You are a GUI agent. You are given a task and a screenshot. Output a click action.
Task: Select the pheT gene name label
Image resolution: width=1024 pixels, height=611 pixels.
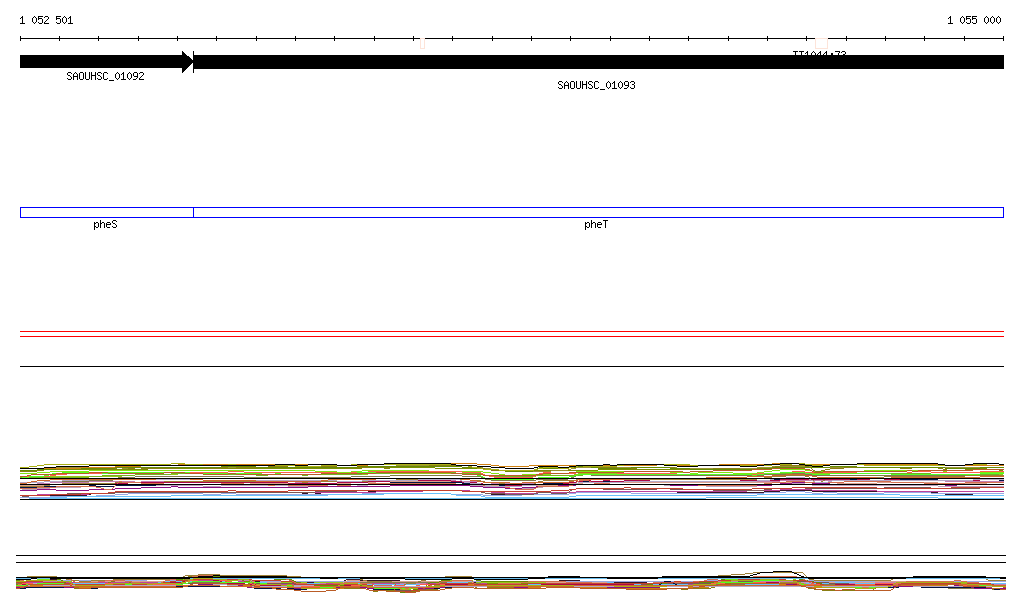point(596,225)
